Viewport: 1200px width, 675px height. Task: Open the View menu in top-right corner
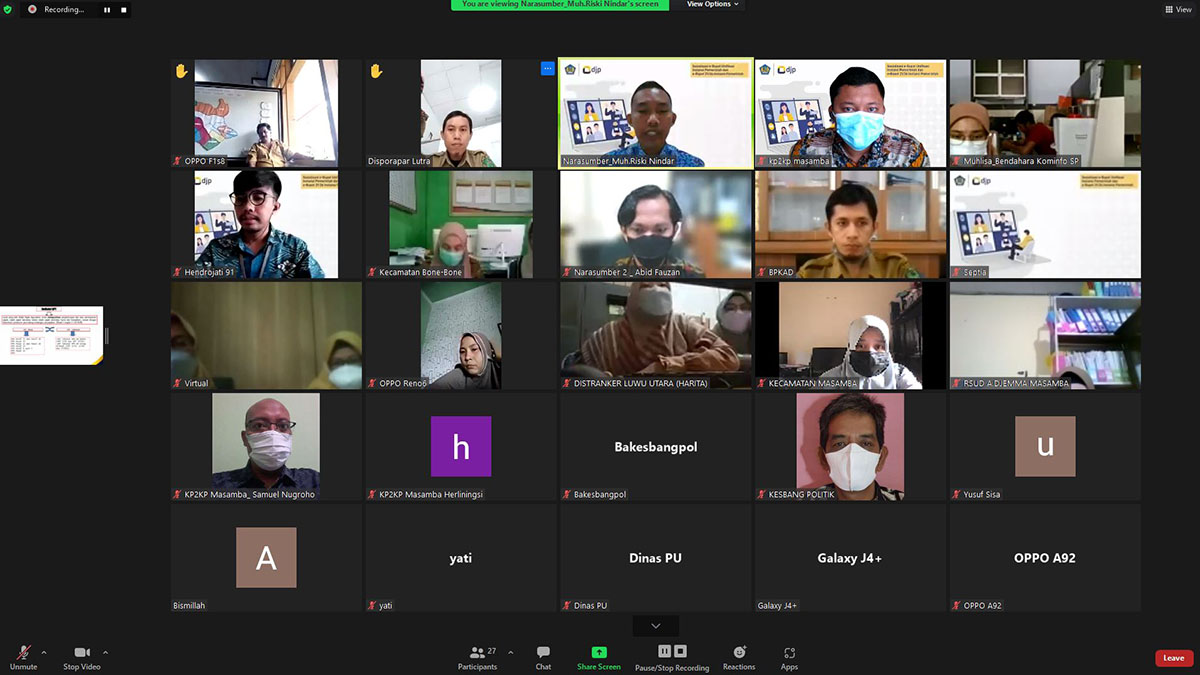coord(1177,9)
